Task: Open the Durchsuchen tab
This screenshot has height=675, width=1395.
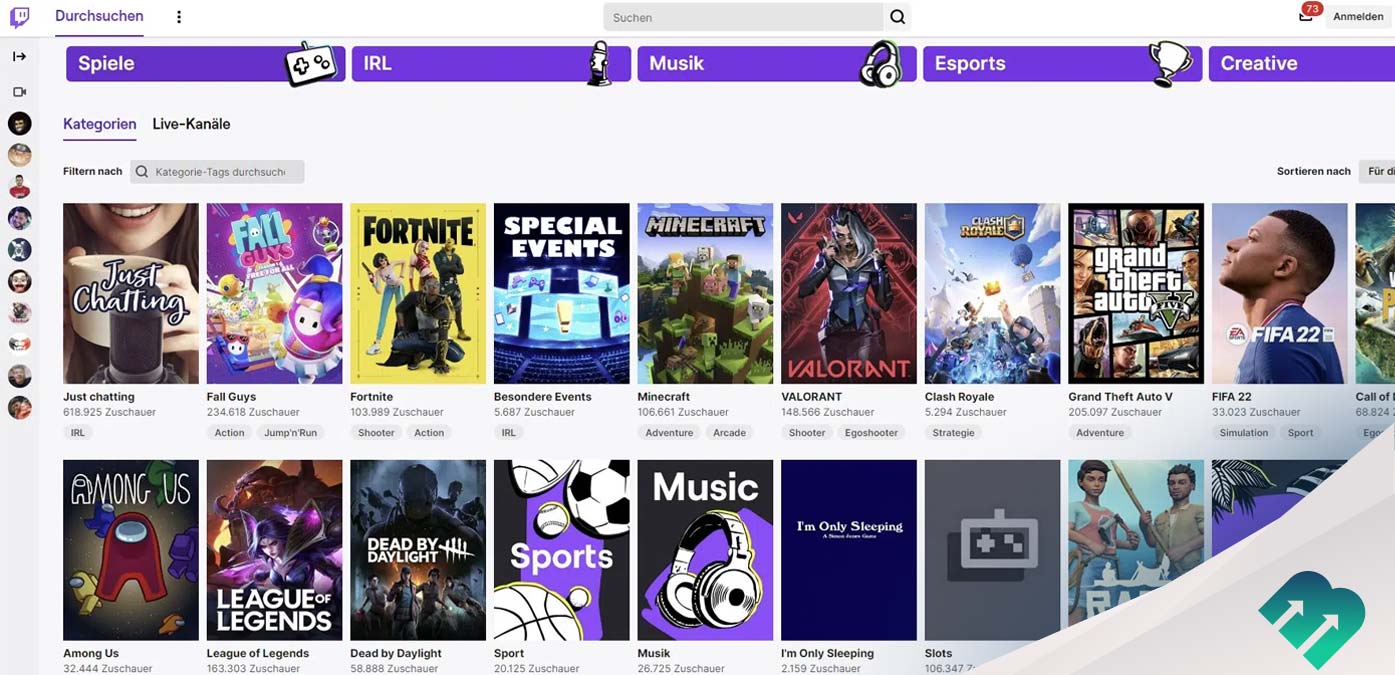Action: [x=99, y=16]
